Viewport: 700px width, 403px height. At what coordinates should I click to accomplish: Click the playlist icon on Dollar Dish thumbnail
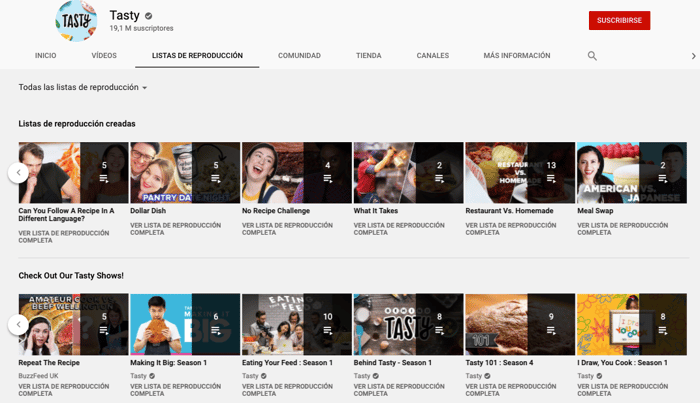(216, 179)
